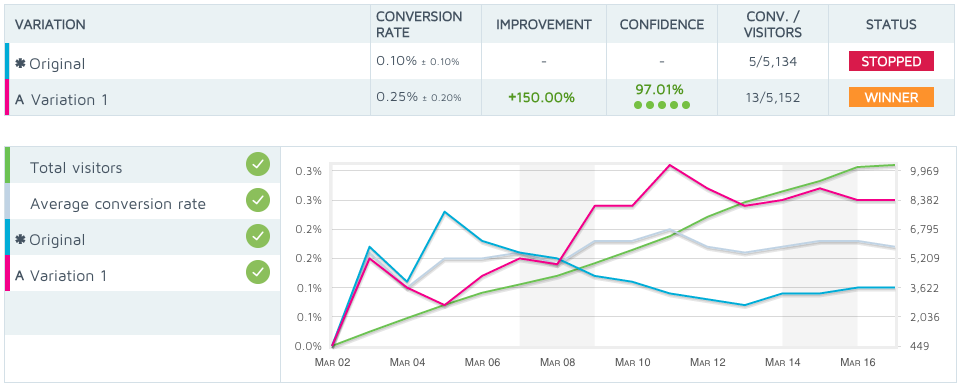Toggle the Variation 1 series checkmark in legend
The height and width of the screenshot is (387, 960).
click(258, 272)
